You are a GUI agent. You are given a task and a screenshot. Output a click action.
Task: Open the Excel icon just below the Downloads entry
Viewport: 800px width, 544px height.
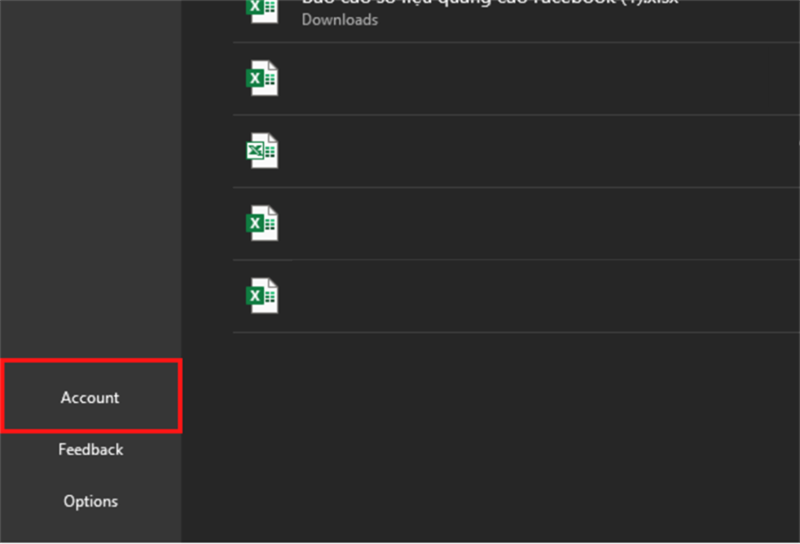point(262,78)
